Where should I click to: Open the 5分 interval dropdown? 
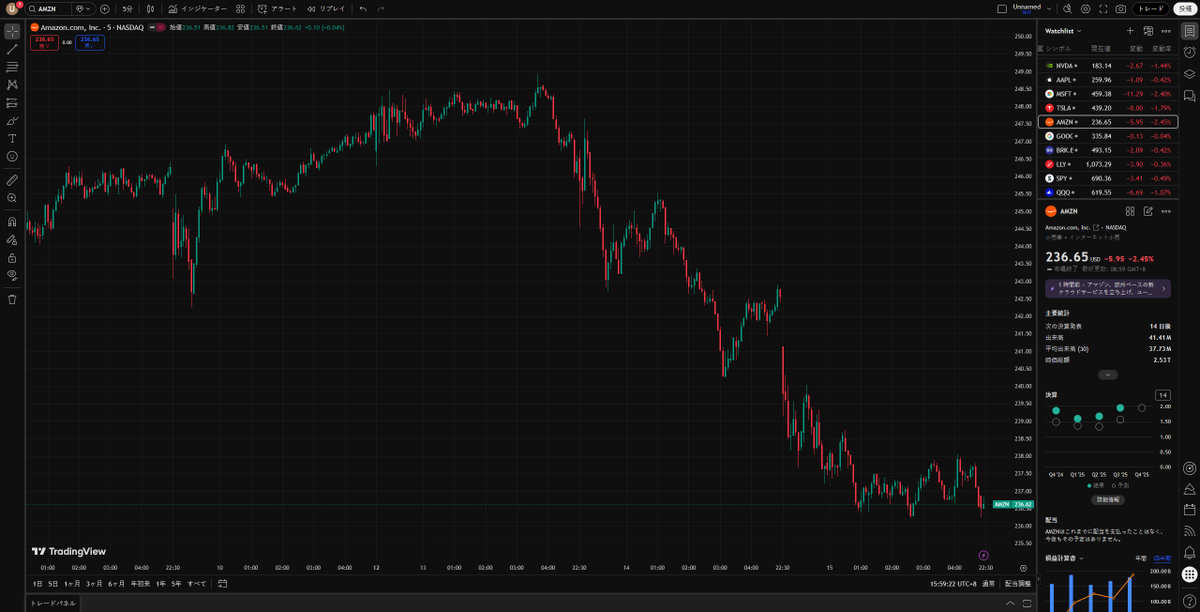(128, 8)
